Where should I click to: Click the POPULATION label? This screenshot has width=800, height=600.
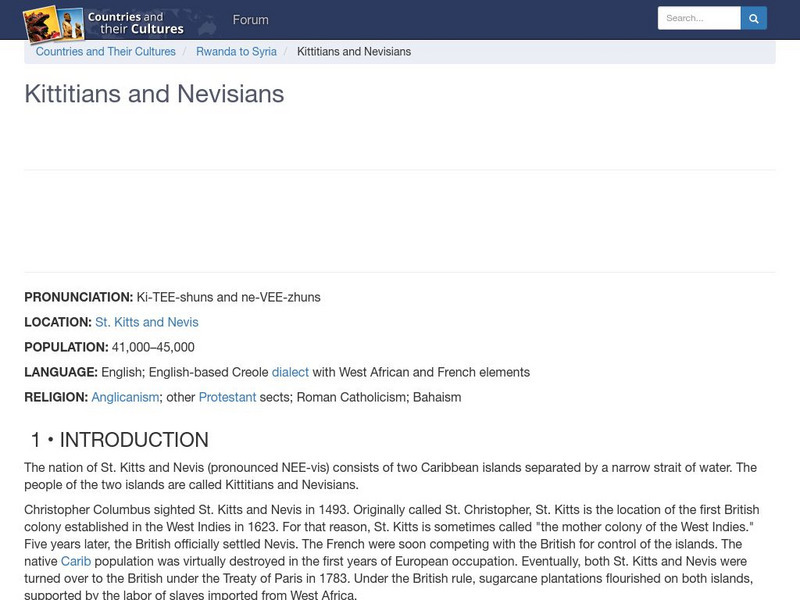[66, 347]
